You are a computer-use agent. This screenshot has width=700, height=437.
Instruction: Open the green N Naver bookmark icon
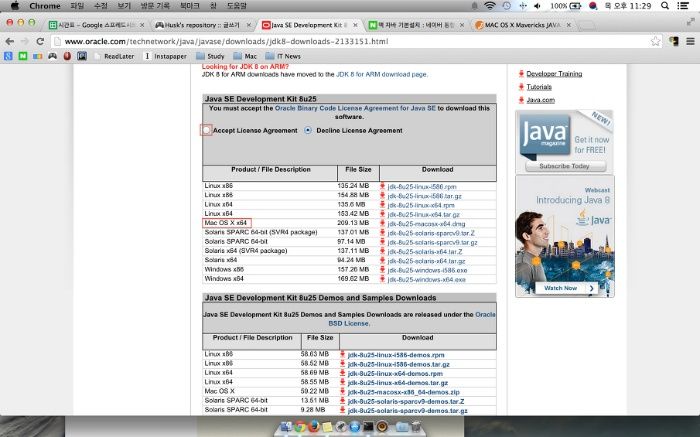click(23, 56)
